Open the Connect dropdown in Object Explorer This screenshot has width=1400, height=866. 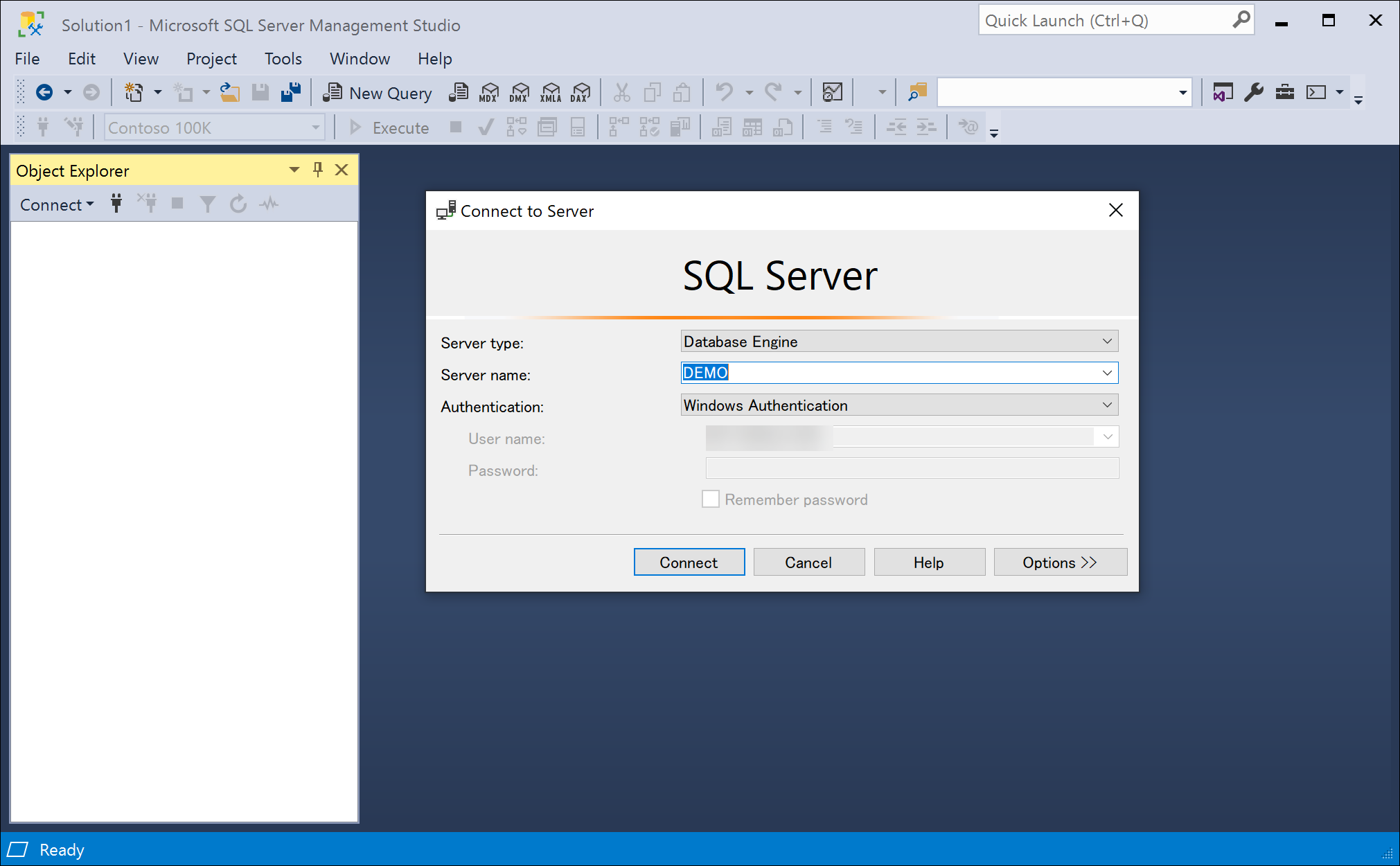[57, 204]
